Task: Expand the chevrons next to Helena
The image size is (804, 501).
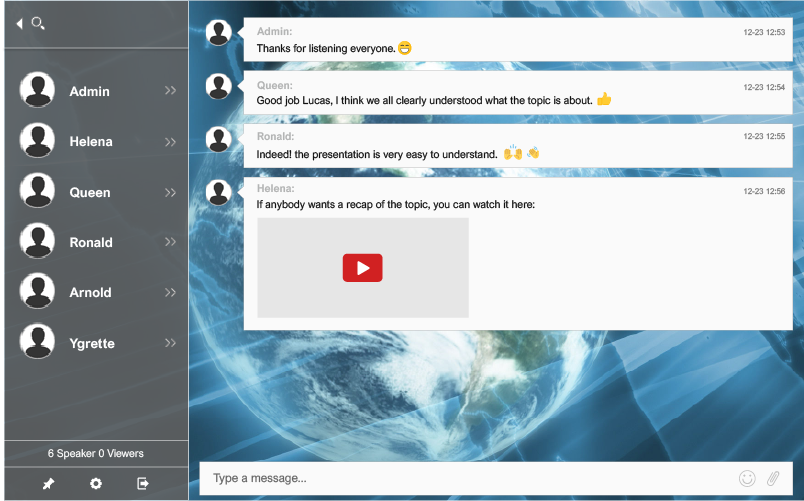Action: tap(170, 142)
